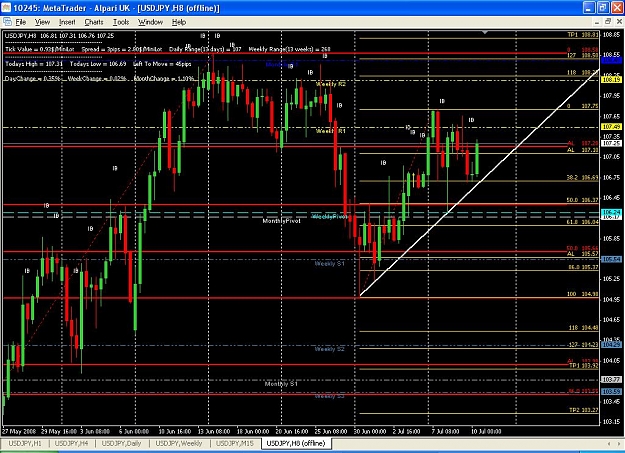Click the TP2 103.27 level label
625x453 pixels.
pos(584,410)
